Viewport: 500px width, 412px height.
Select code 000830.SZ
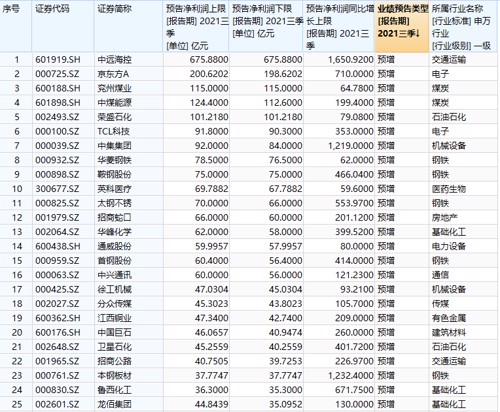[x=57, y=390]
